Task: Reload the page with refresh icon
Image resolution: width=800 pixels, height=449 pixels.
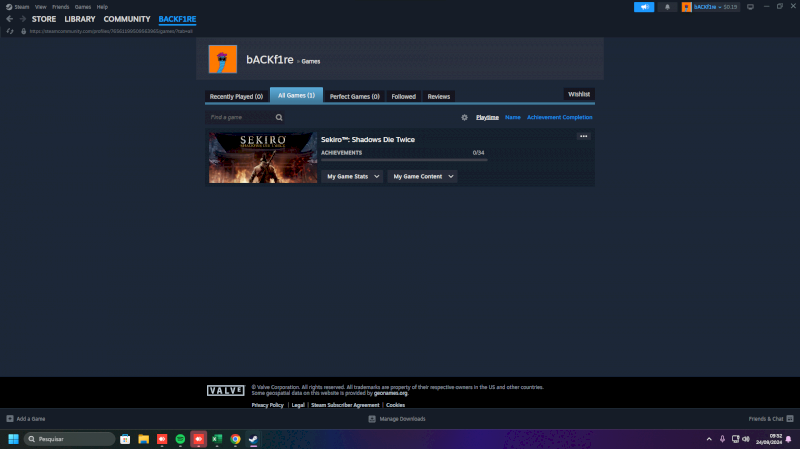Action: click(10, 31)
